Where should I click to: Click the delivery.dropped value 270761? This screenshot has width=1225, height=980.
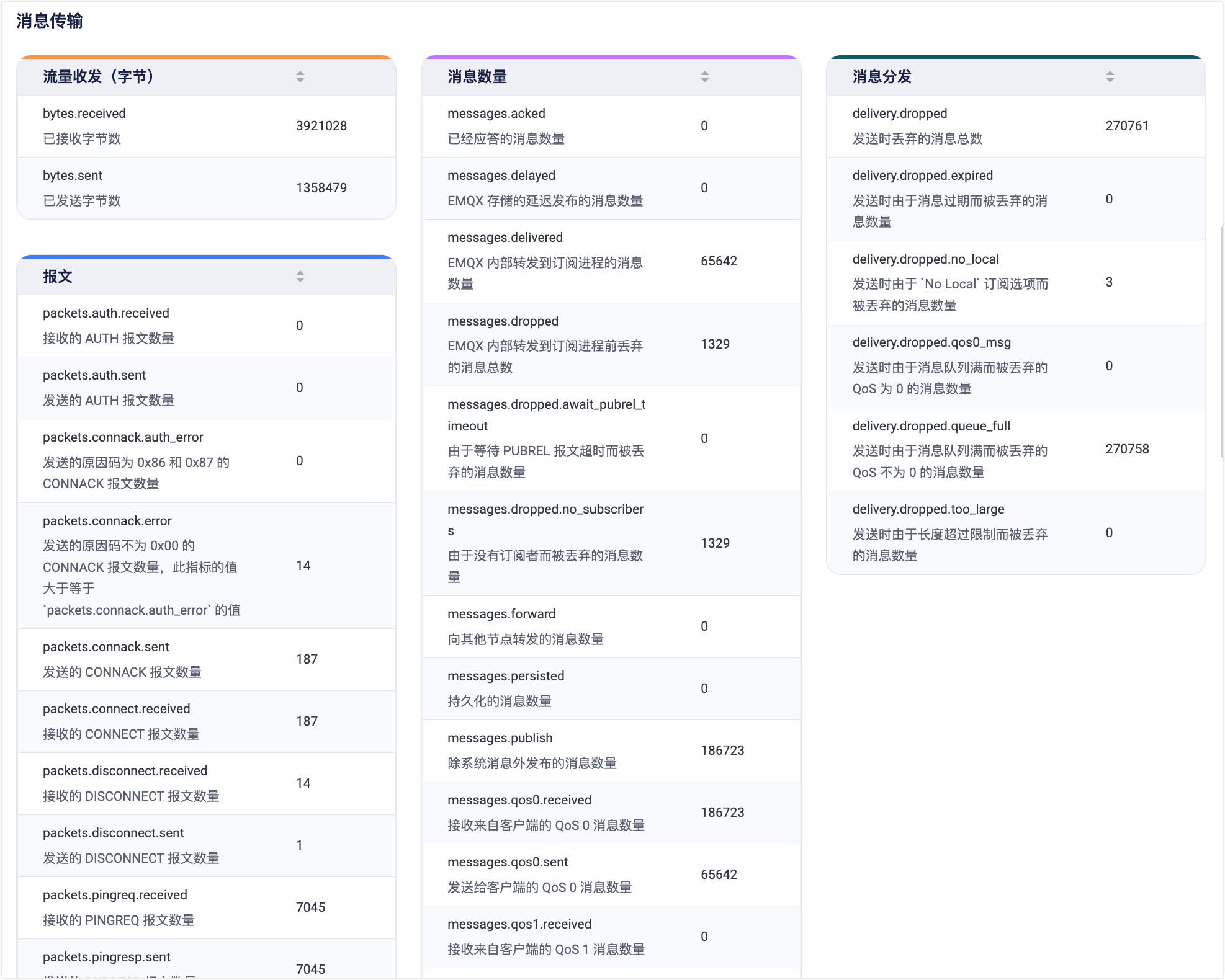[x=1126, y=126]
